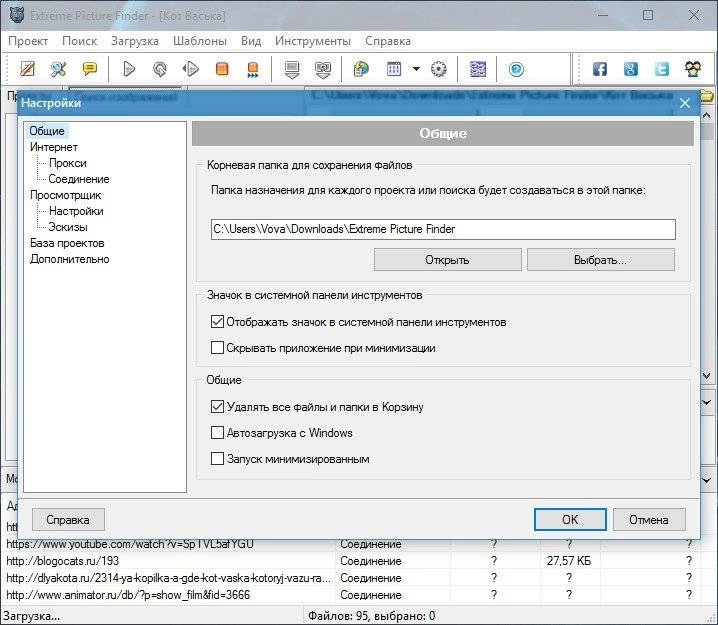718x625 pixels.
Task: Select Соединение in settings tree
Action: coord(79,179)
